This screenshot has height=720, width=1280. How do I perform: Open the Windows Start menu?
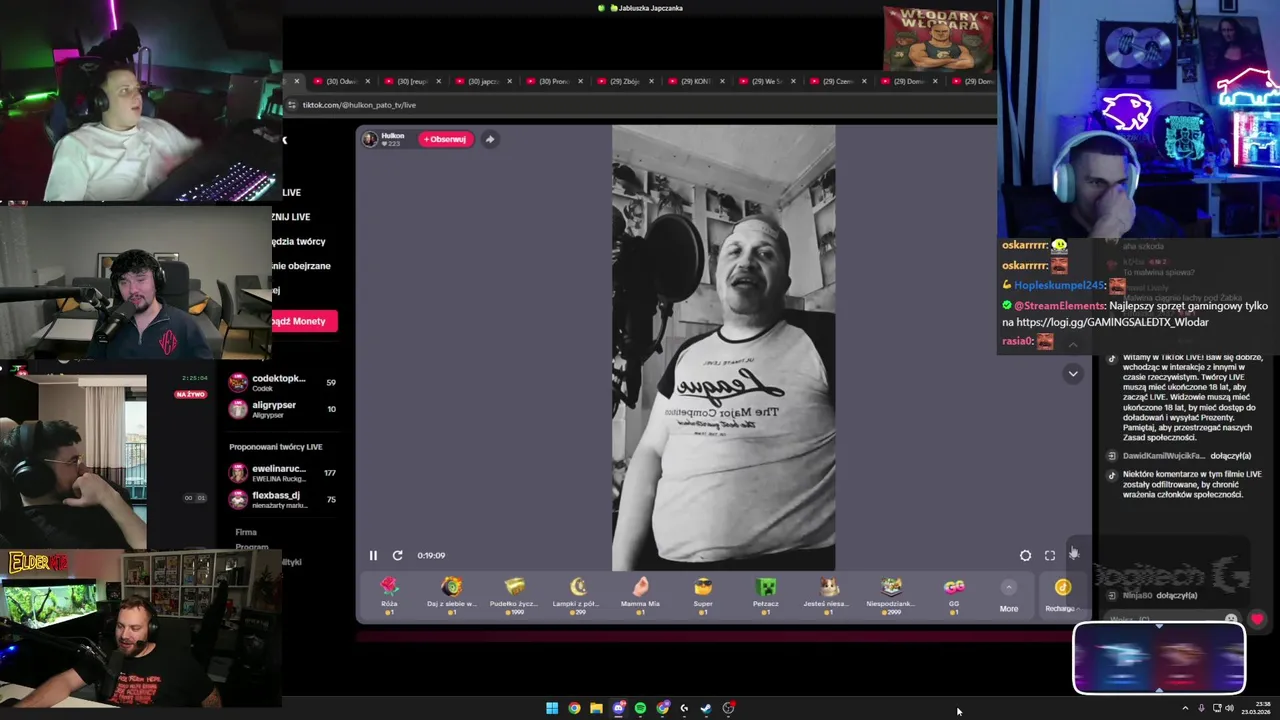pos(552,708)
